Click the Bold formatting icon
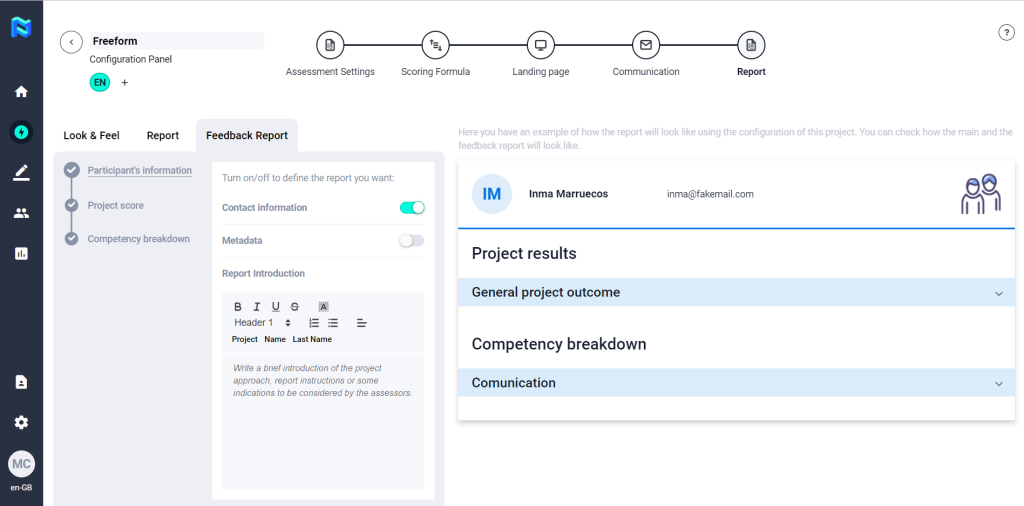 pos(238,307)
